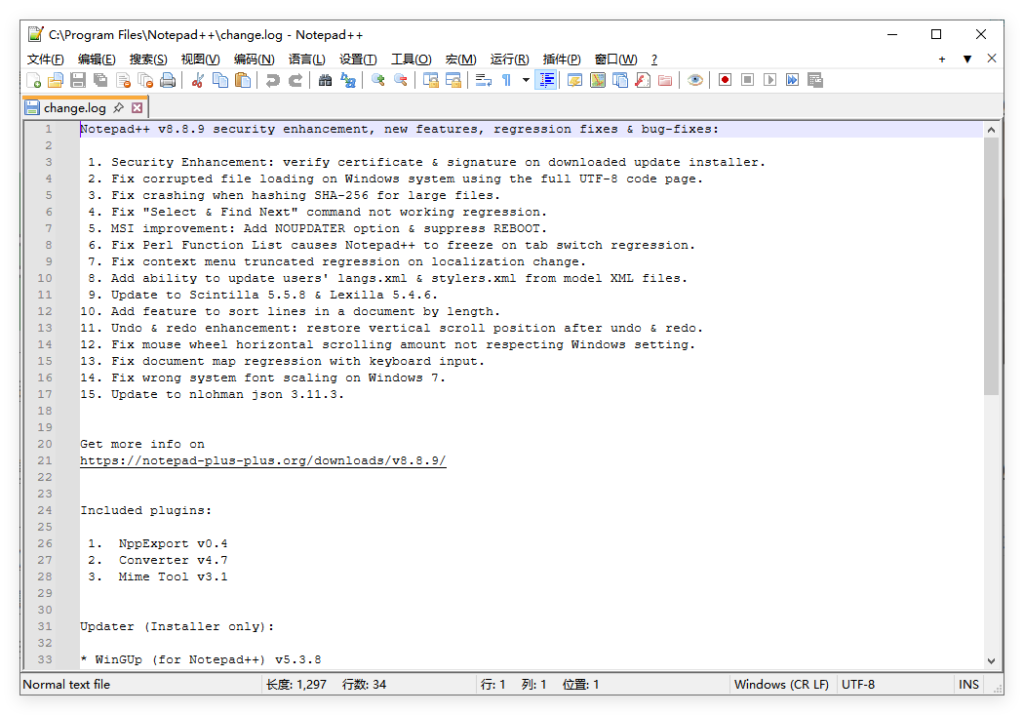This screenshot has width=1024, height=715.
Task: Open the Document List panel icon
Action: click(x=620, y=80)
